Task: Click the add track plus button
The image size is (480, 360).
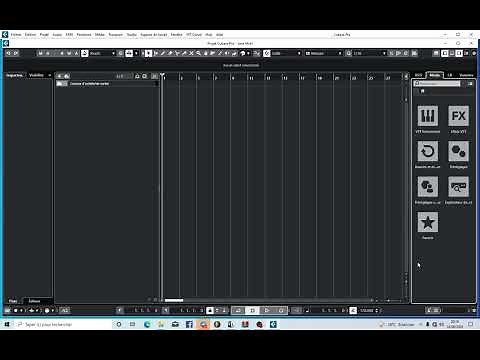Action: coord(60,76)
